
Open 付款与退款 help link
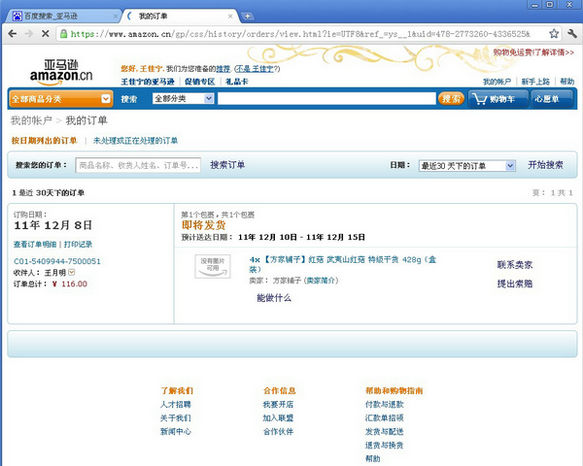(x=384, y=404)
